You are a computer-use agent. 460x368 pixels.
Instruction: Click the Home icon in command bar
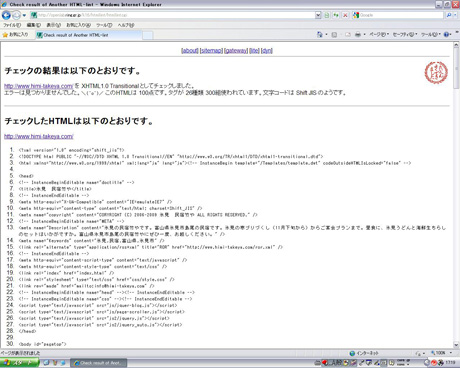[320, 34]
